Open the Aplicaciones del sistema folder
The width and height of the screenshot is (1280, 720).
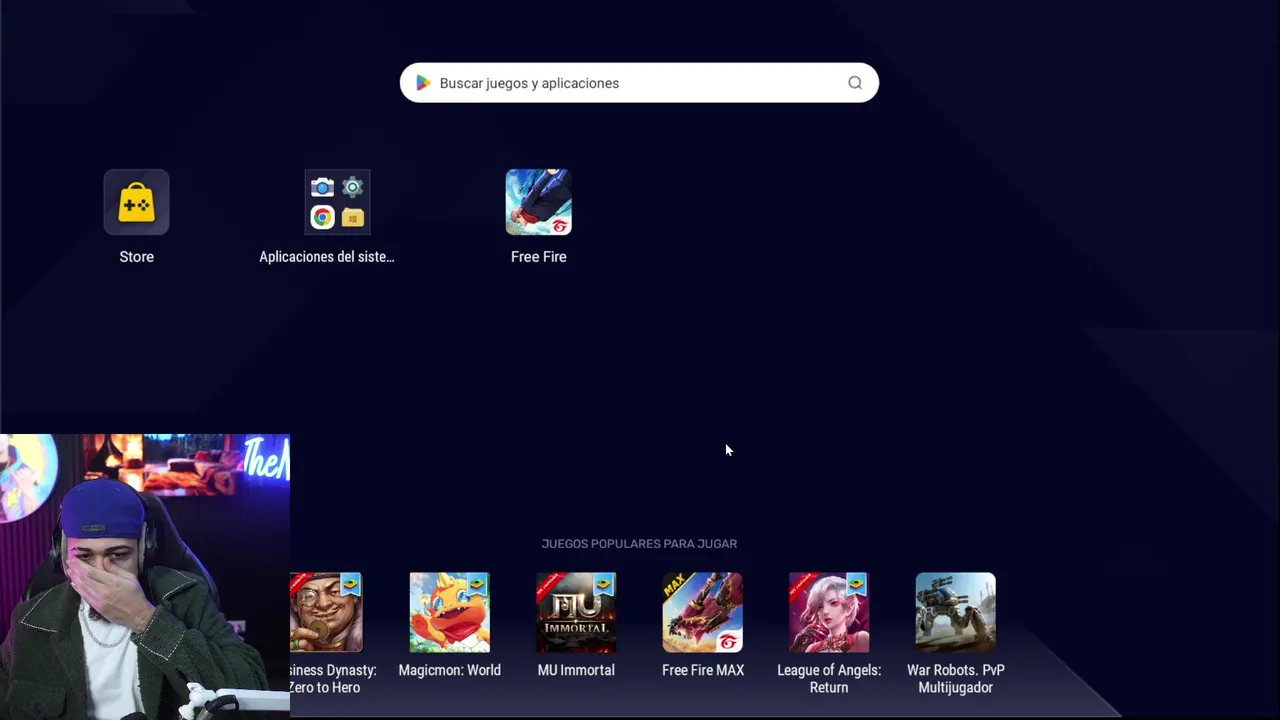[337, 202]
